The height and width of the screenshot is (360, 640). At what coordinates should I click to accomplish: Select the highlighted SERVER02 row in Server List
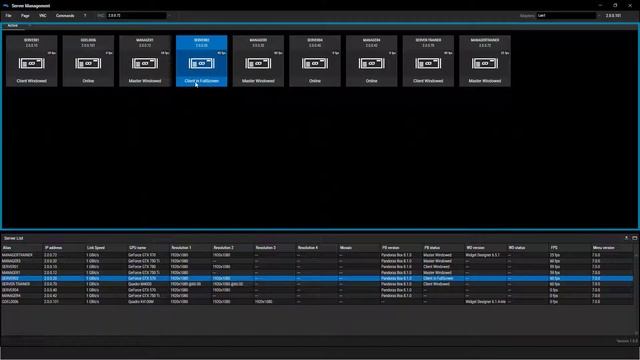pyautogui.click(x=317, y=278)
